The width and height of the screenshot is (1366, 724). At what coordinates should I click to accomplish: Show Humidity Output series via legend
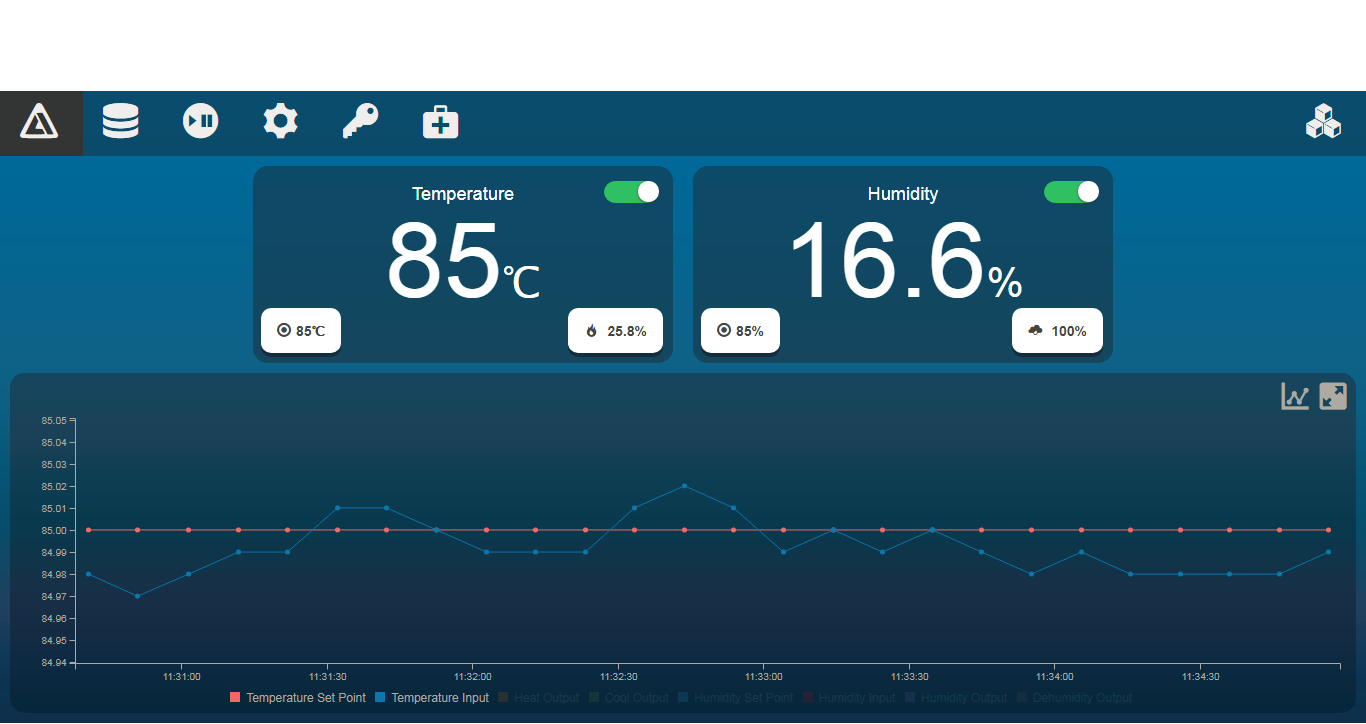pos(956,698)
